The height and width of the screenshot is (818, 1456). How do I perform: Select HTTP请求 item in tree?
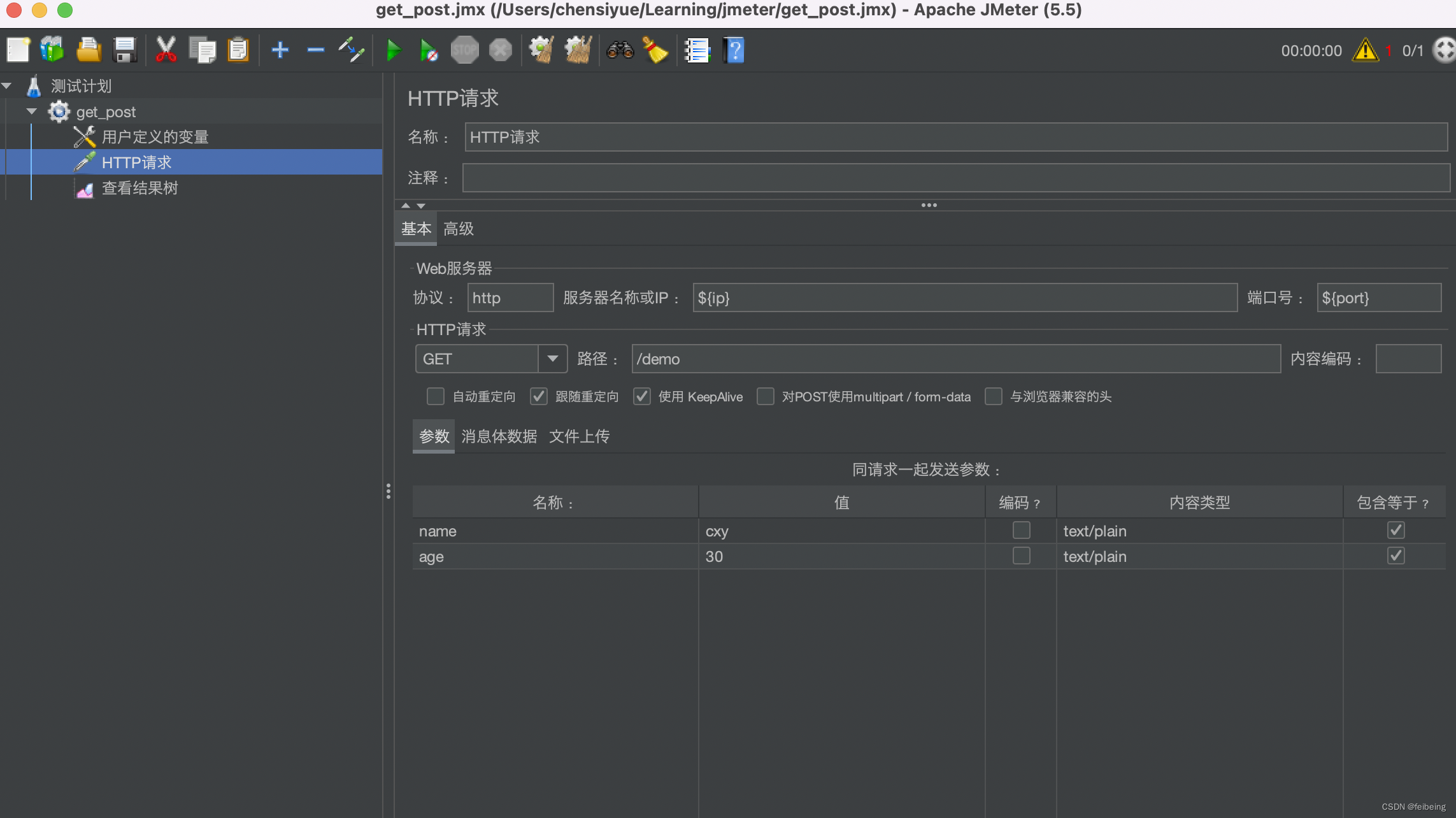pos(136,162)
